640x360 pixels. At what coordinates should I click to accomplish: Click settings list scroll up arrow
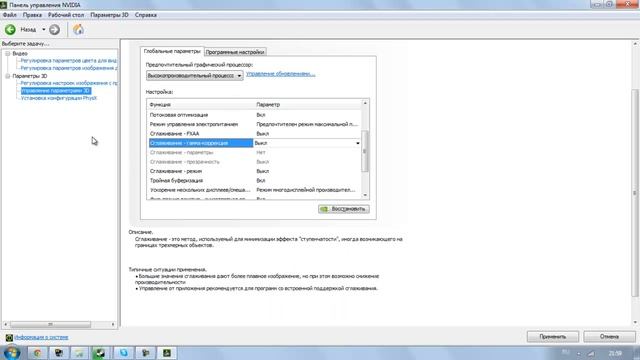click(x=365, y=103)
